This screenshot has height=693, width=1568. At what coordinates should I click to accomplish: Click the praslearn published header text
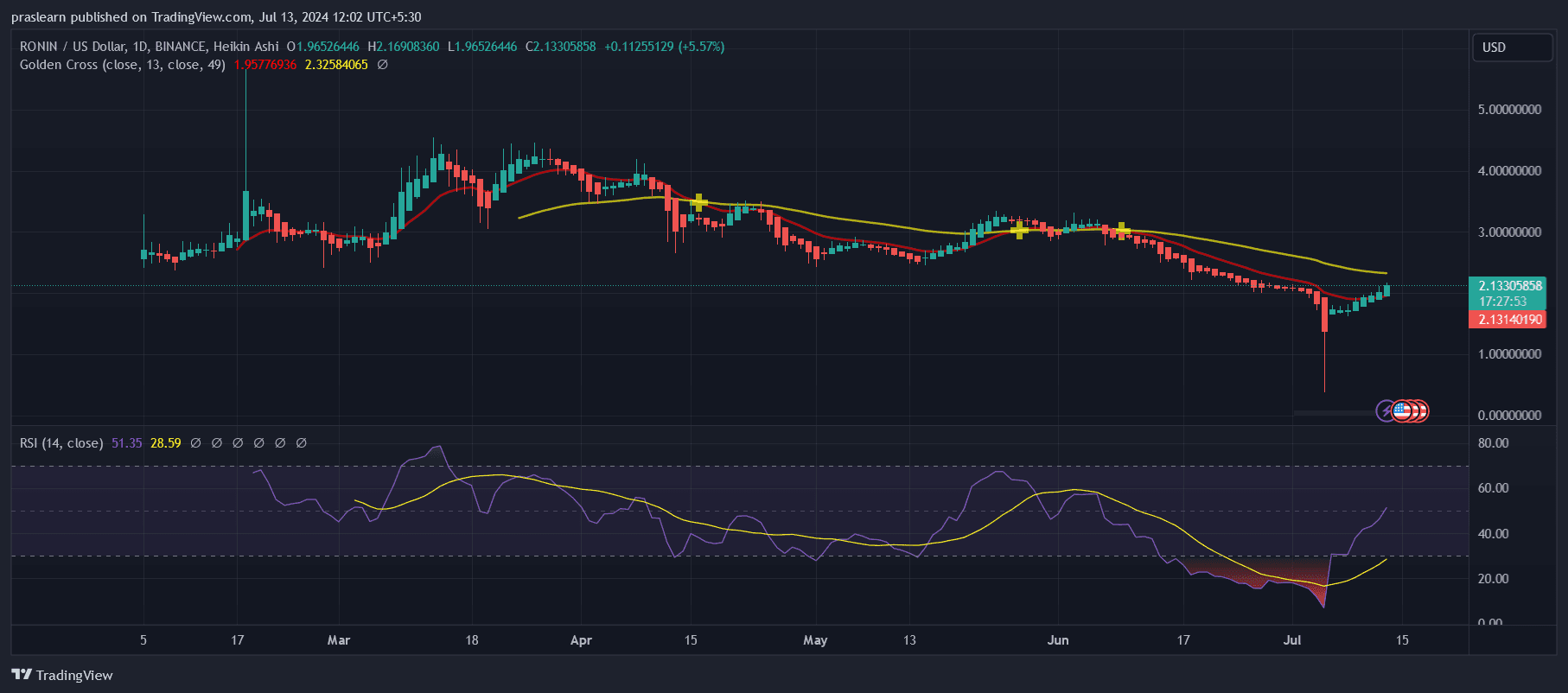[216, 17]
